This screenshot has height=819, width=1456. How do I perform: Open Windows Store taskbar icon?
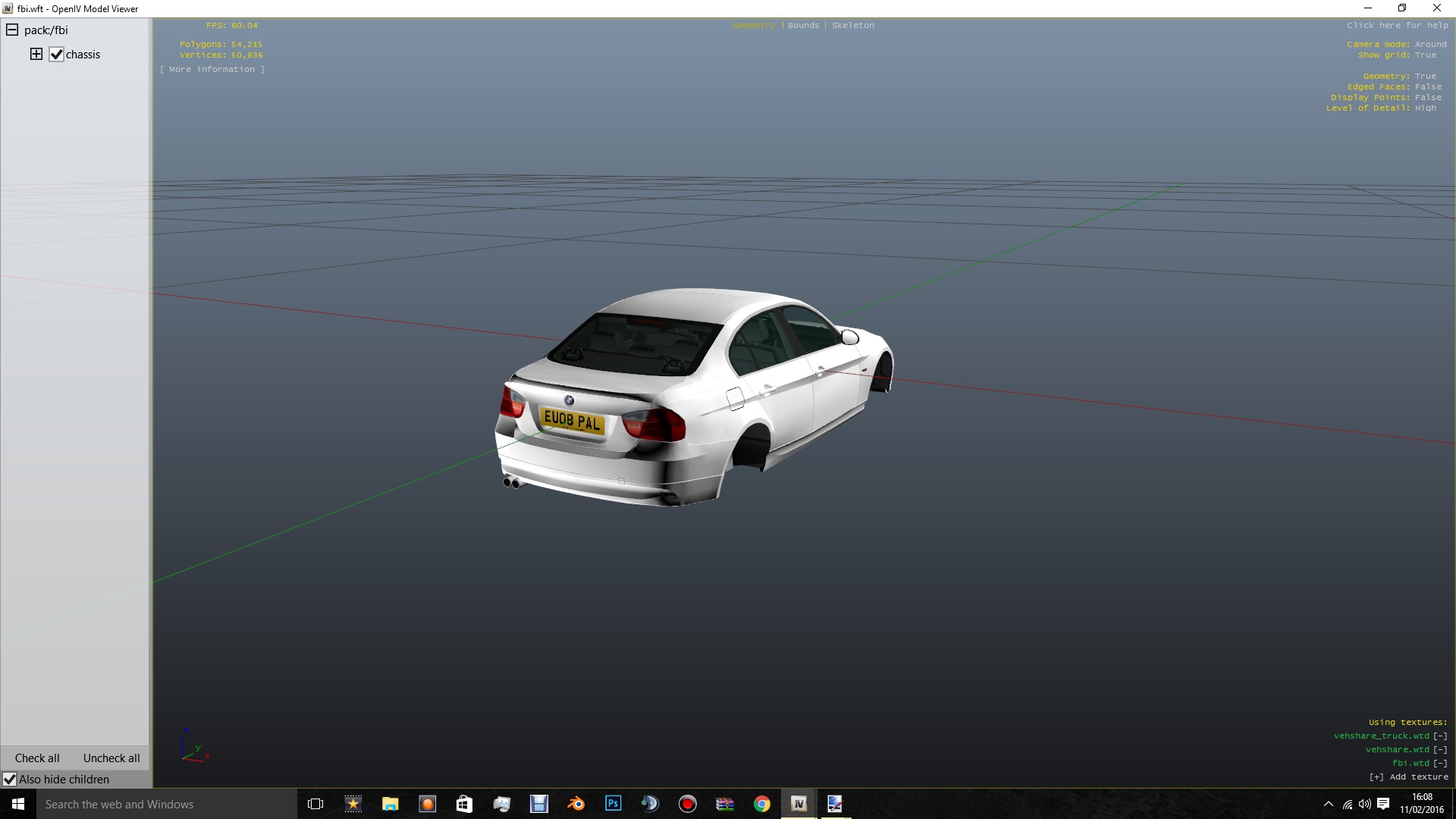pyautogui.click(x=464, y=804)
